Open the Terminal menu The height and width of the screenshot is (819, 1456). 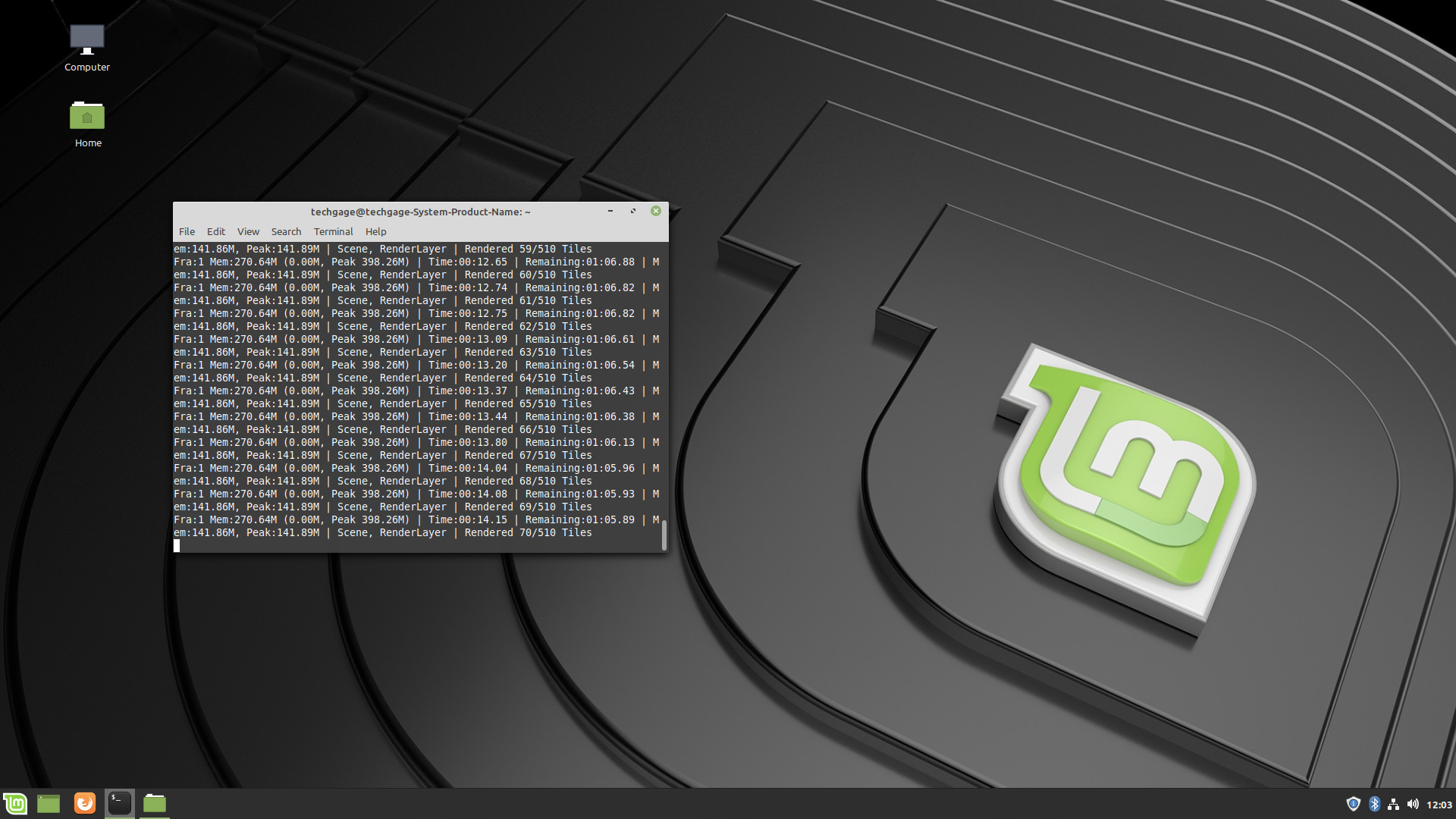click(x=334, y=231)
